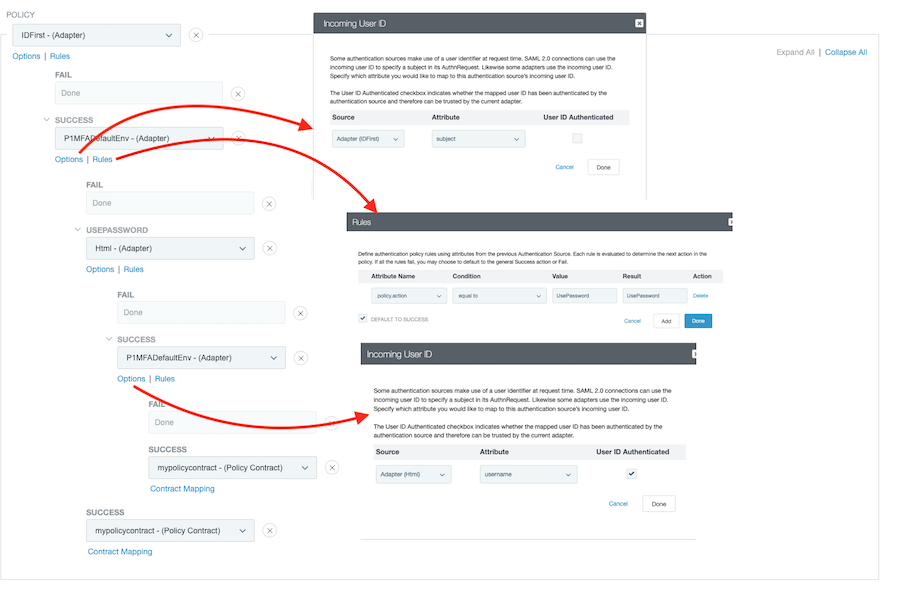Delete the policy.action rule
900x602 pixels.
[x=700, y=296]
